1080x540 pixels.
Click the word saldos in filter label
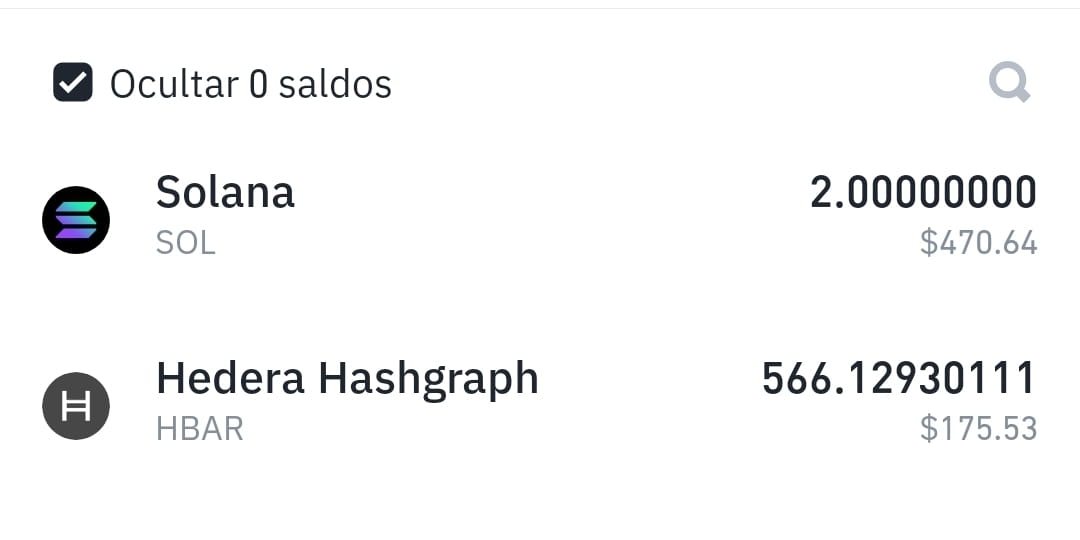coord(335,84)
